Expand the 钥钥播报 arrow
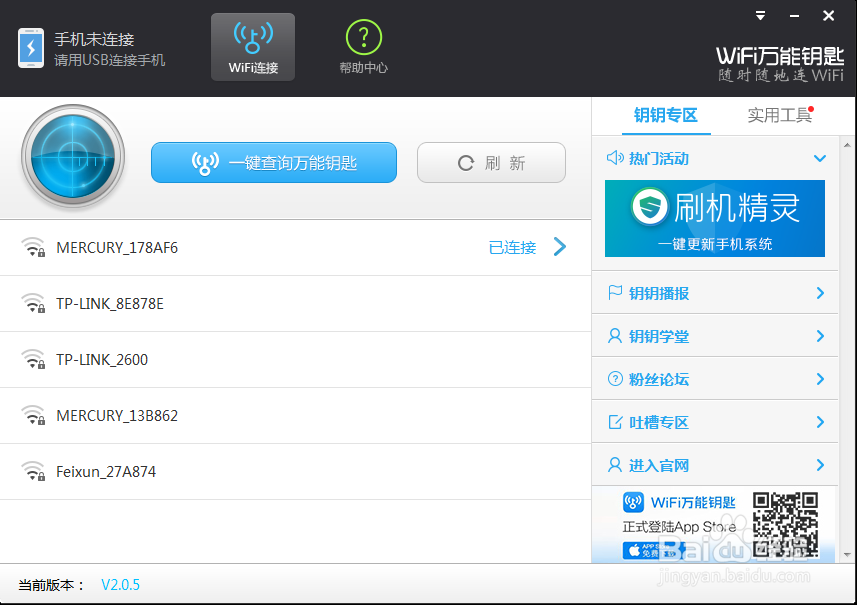The width and height of the screenshot is (857, 605). pyautogui.click(x=820, y=293)
